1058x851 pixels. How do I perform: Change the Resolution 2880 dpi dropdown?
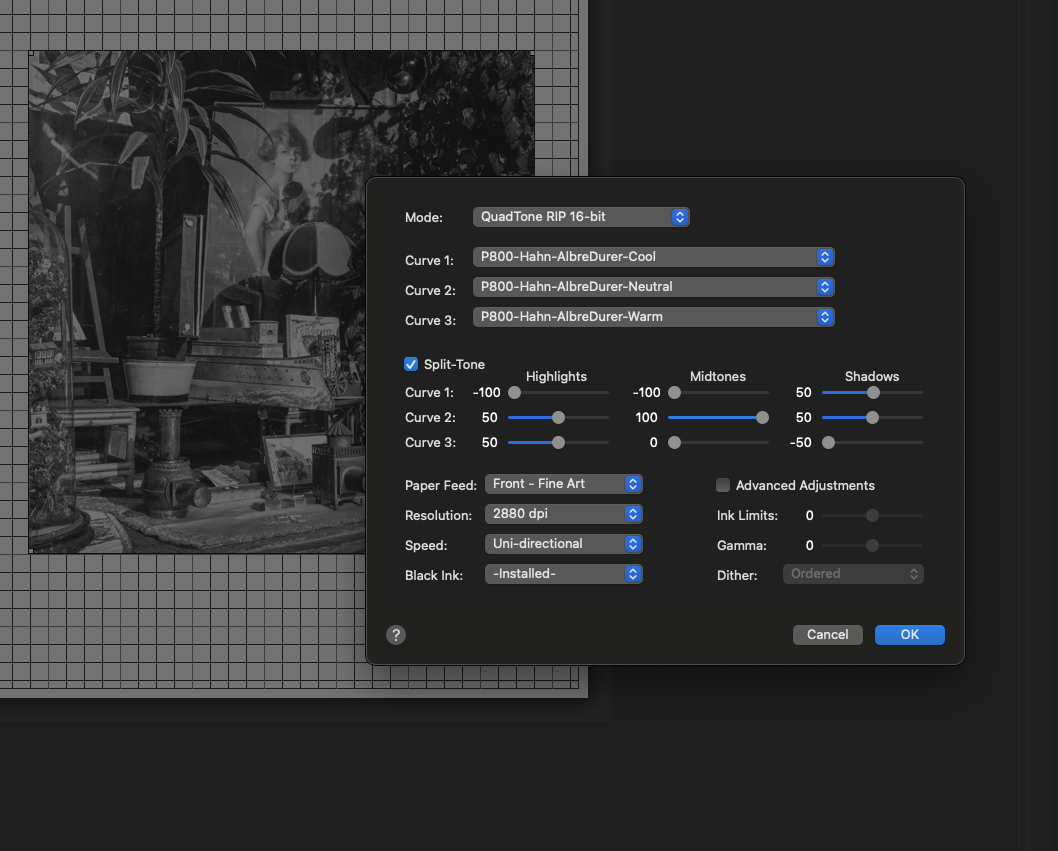pos(563,514)
